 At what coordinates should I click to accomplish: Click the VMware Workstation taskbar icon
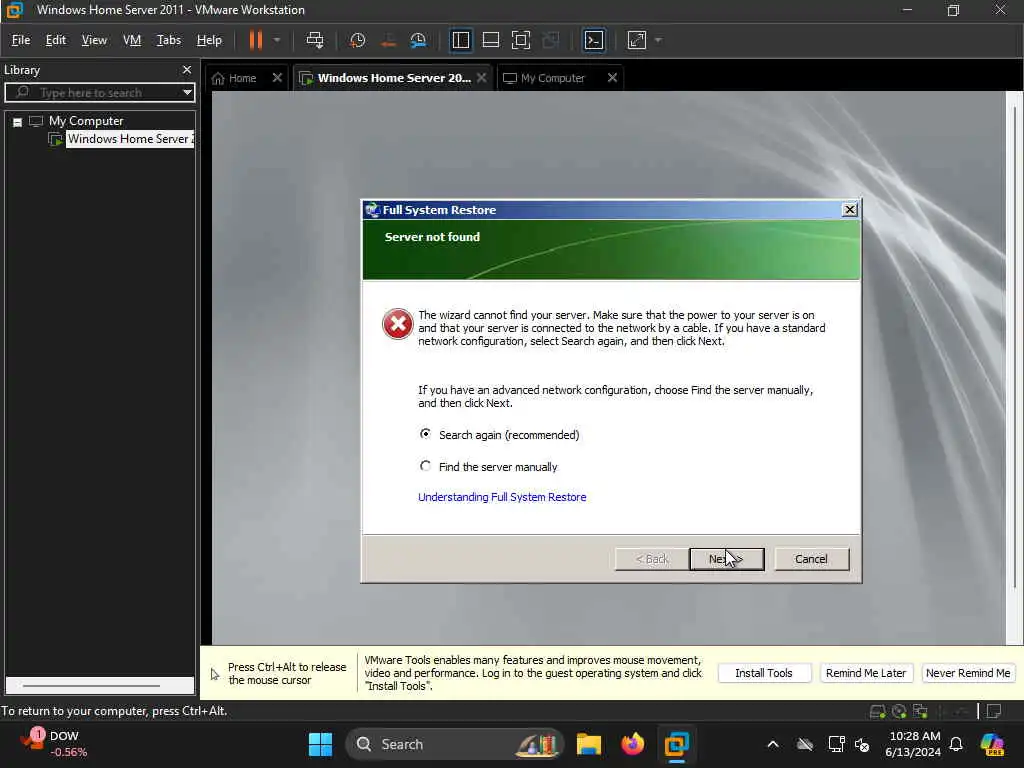tap(677, 744)
